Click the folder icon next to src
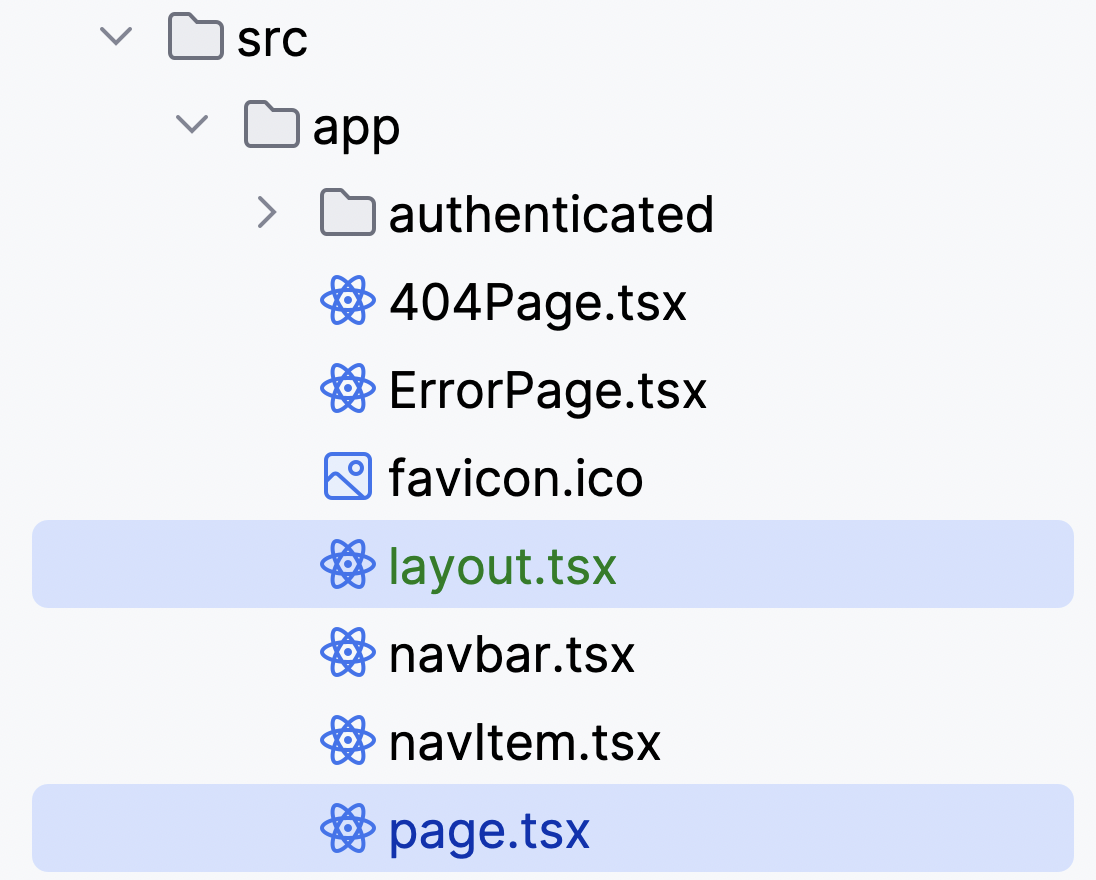The height and width of the screenshot is (880, 1096). [195, 37]
